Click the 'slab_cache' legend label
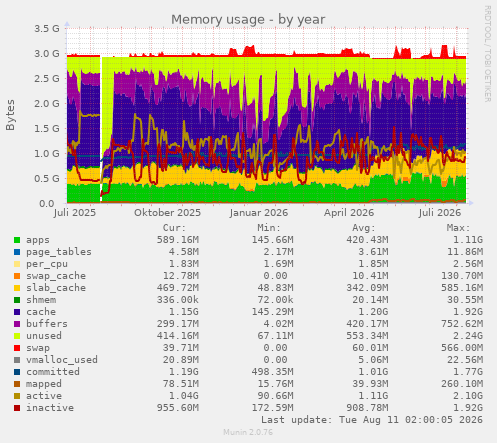Screen dimensions: 497x443 [x=56, y=288]
